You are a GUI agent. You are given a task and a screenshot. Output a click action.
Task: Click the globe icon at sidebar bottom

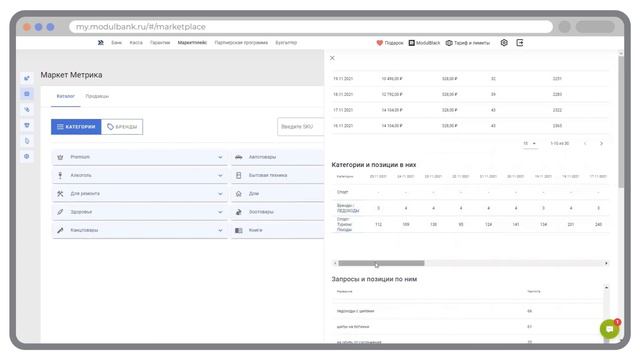27,156
